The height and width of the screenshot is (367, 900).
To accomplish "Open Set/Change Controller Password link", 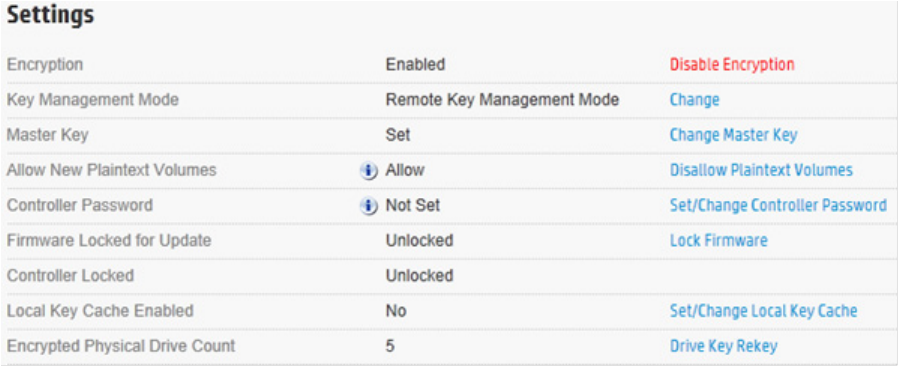I will [x=778, y=205].
